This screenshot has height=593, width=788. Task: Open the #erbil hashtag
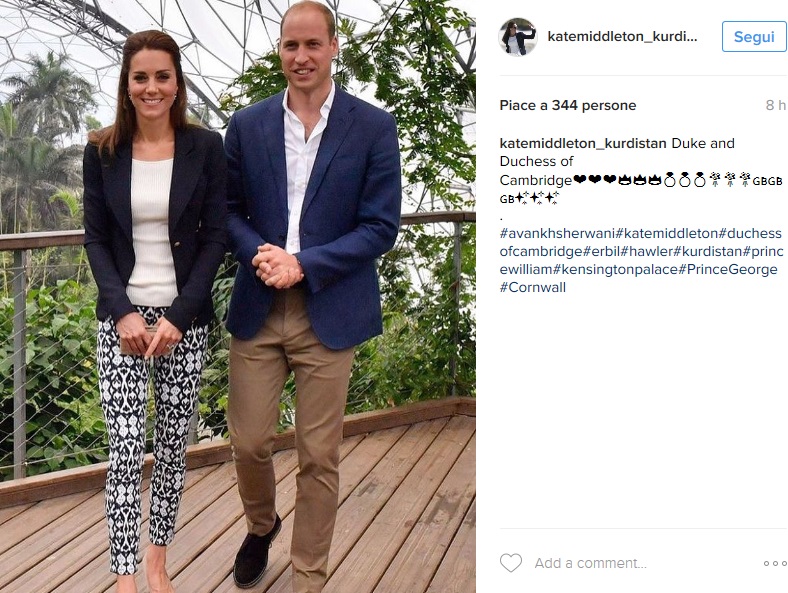(x=602, y=251)
